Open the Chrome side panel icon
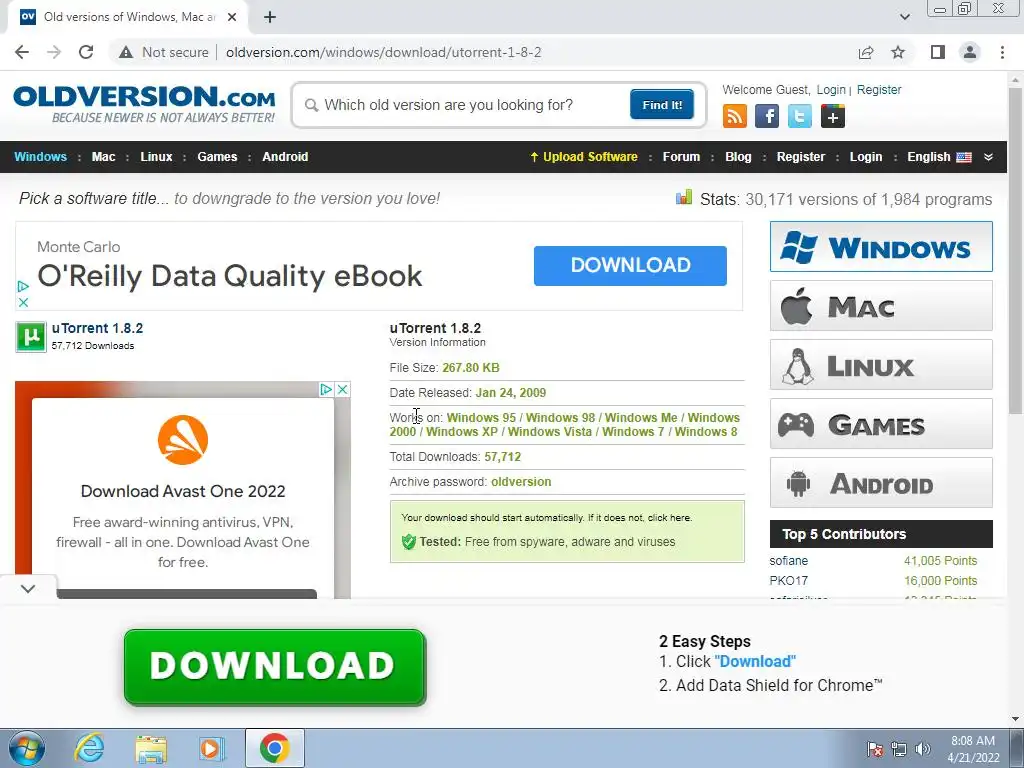Viewport: 1024px width, 768px height. point(938,52)
